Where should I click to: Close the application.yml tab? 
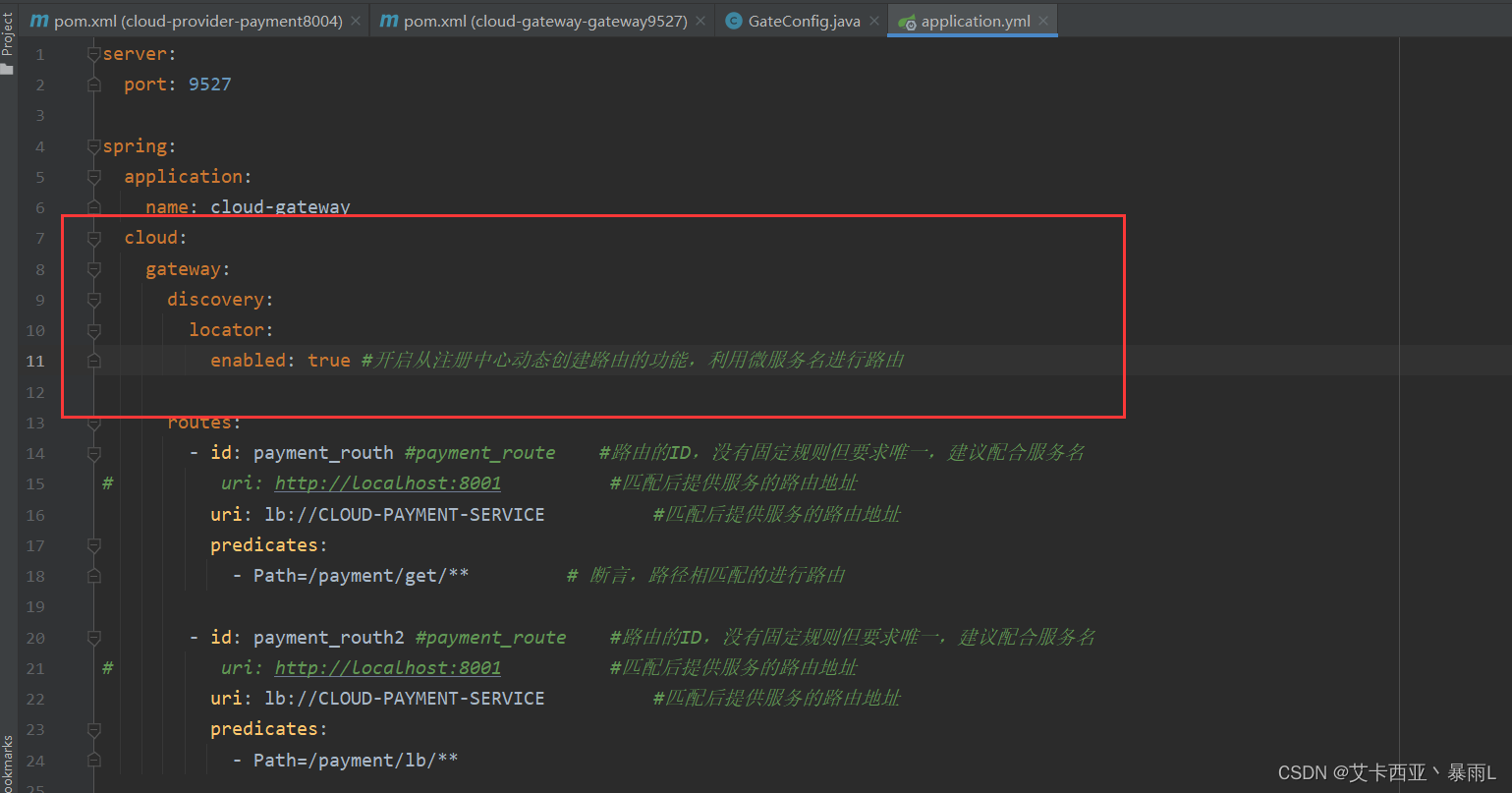point(1042,21)
